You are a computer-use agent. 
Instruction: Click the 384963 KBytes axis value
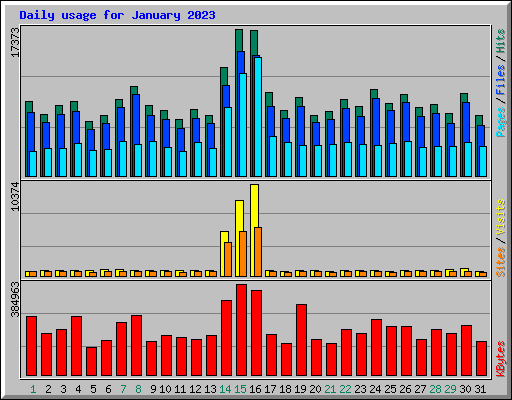click(15, 300)
